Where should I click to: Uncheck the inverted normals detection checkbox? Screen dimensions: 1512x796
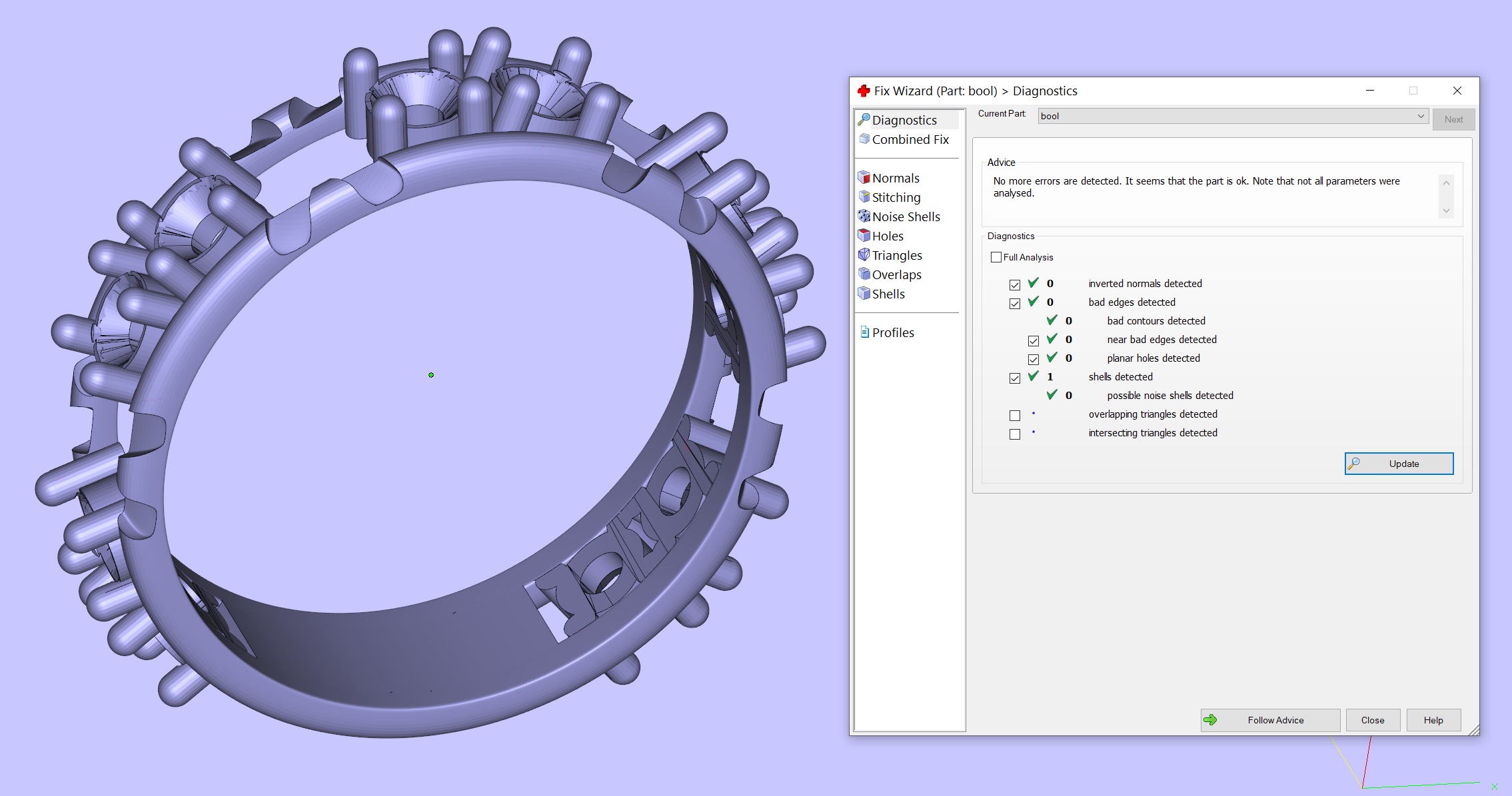coord(1015,285)
